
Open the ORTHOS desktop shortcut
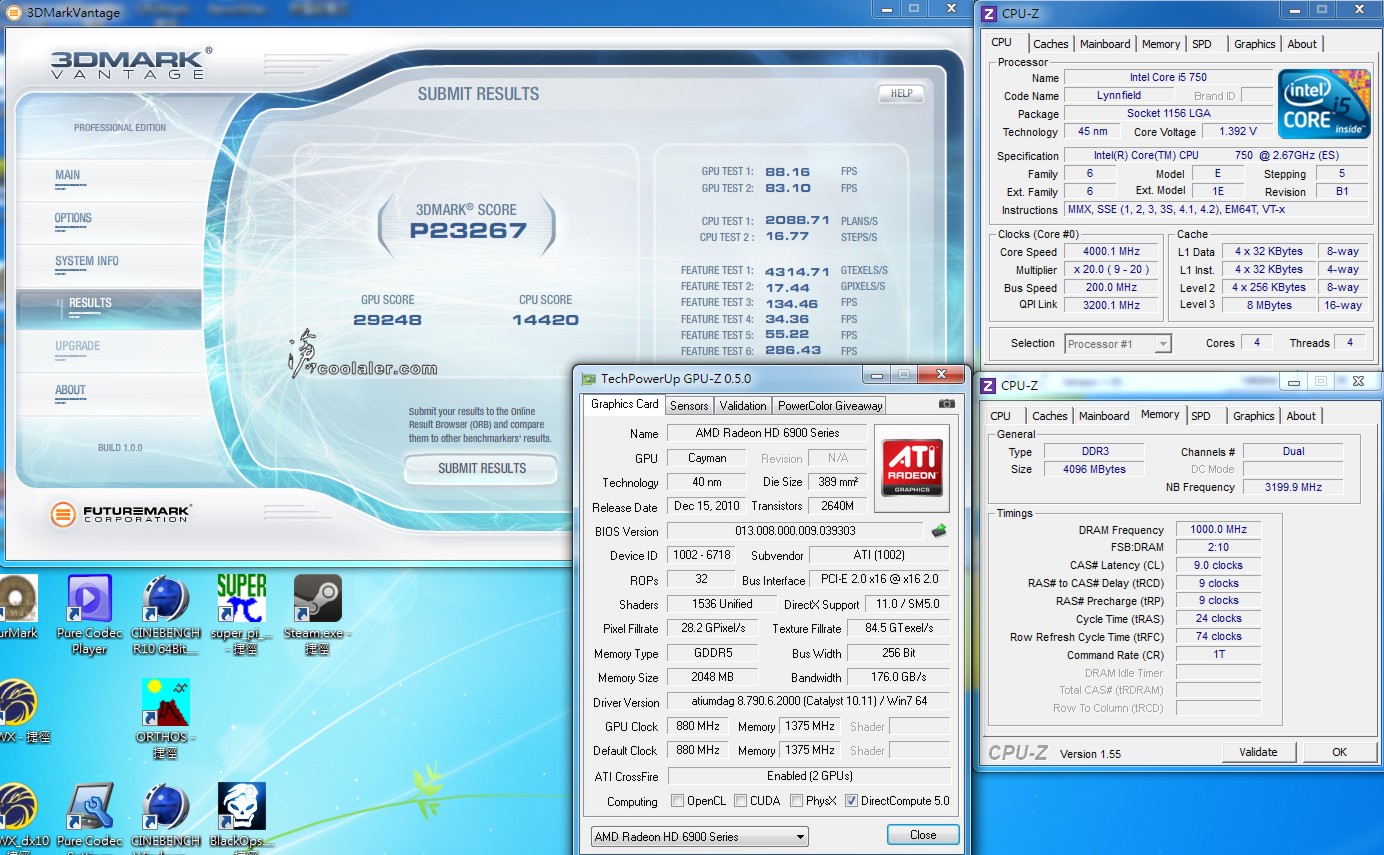[165, 718]
